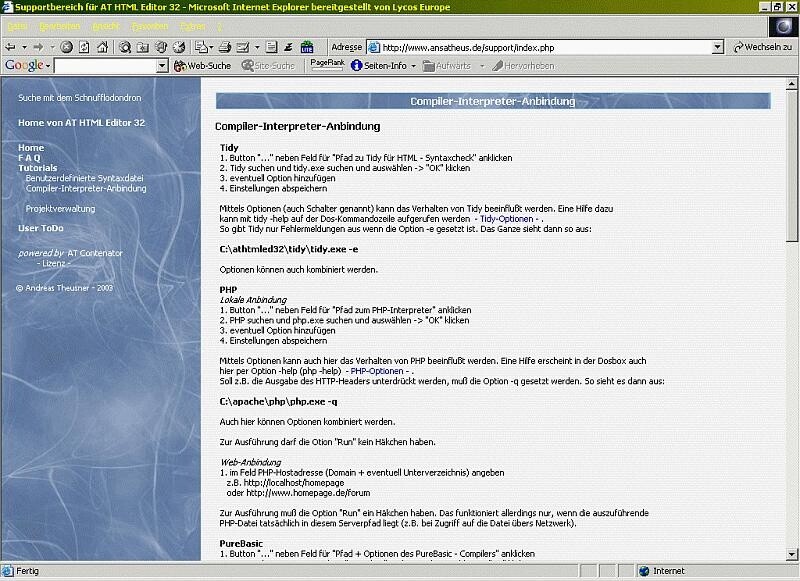The width and height of the screenshot is (800, 581).
Task: Focus the Google toolbar search input field
Action: click(x=106, y=66)
